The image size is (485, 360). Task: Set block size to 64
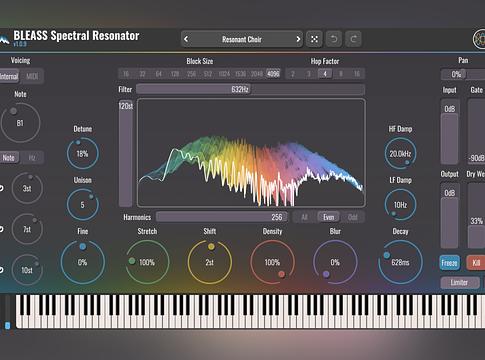[159, 74]
